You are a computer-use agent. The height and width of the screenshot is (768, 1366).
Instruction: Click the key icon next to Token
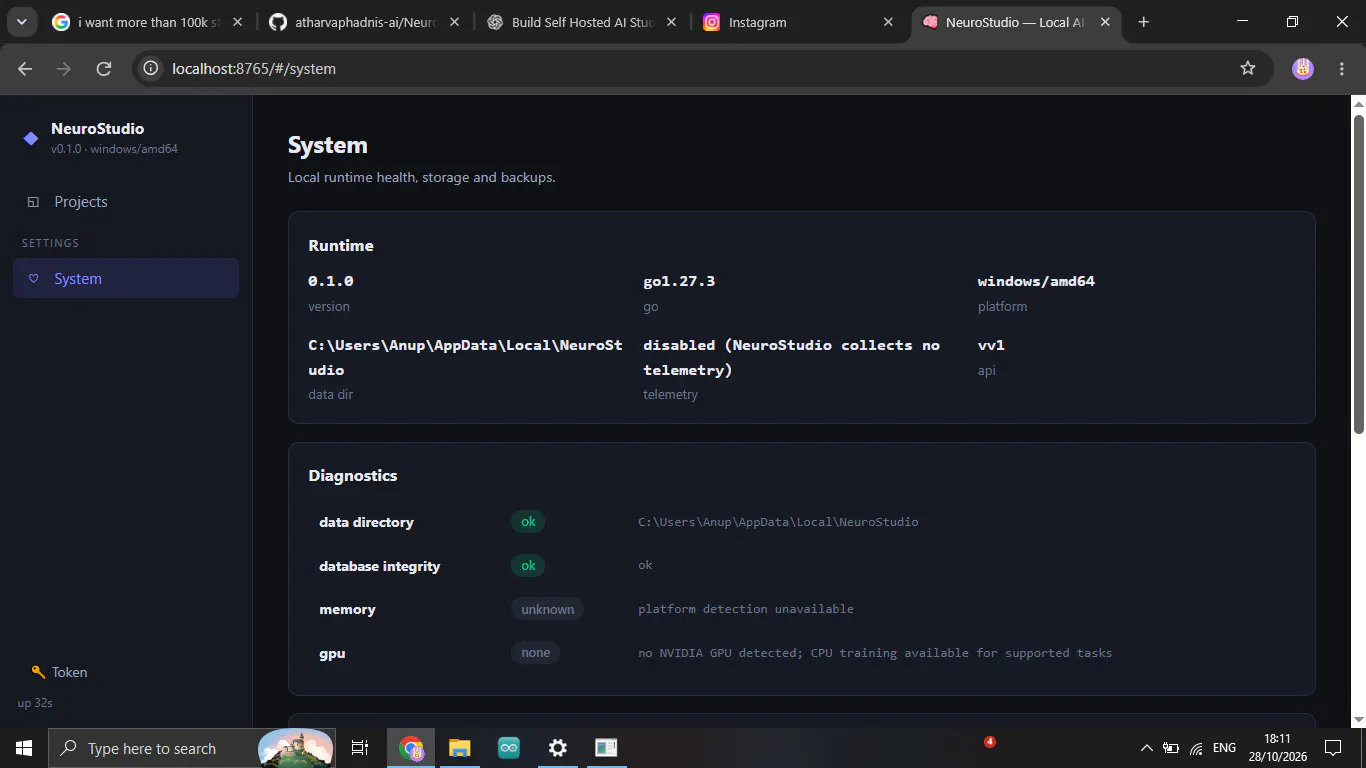(38, 672)
